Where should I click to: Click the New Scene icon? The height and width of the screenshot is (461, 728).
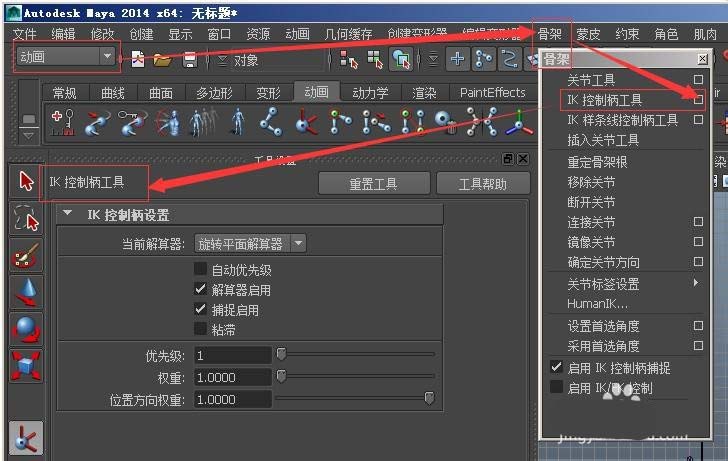point(138,59)
